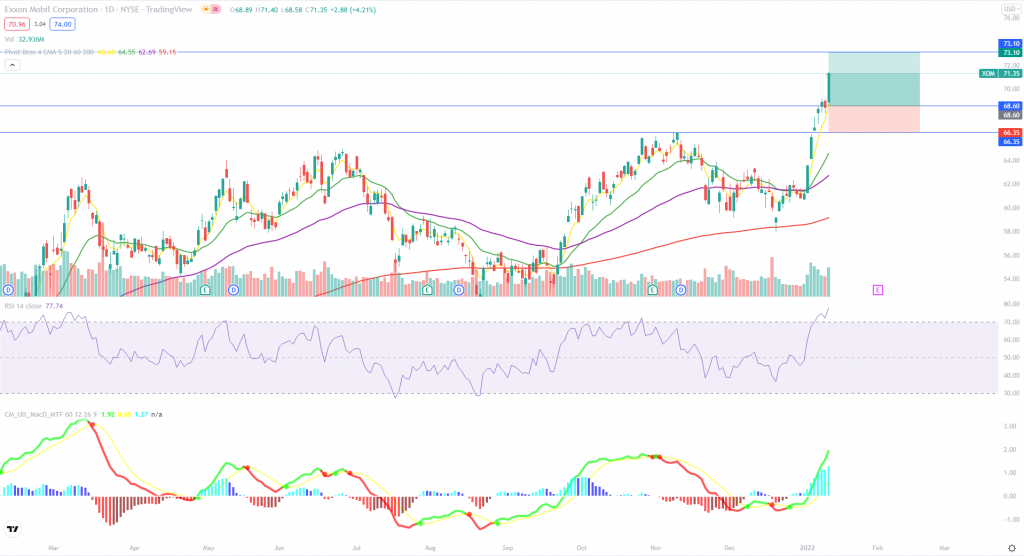Image resolution: width=1024 pixels, height=556 pixels.
Task: Click the +2.88 (+4.21%) change value
Action: coord(355,10)
